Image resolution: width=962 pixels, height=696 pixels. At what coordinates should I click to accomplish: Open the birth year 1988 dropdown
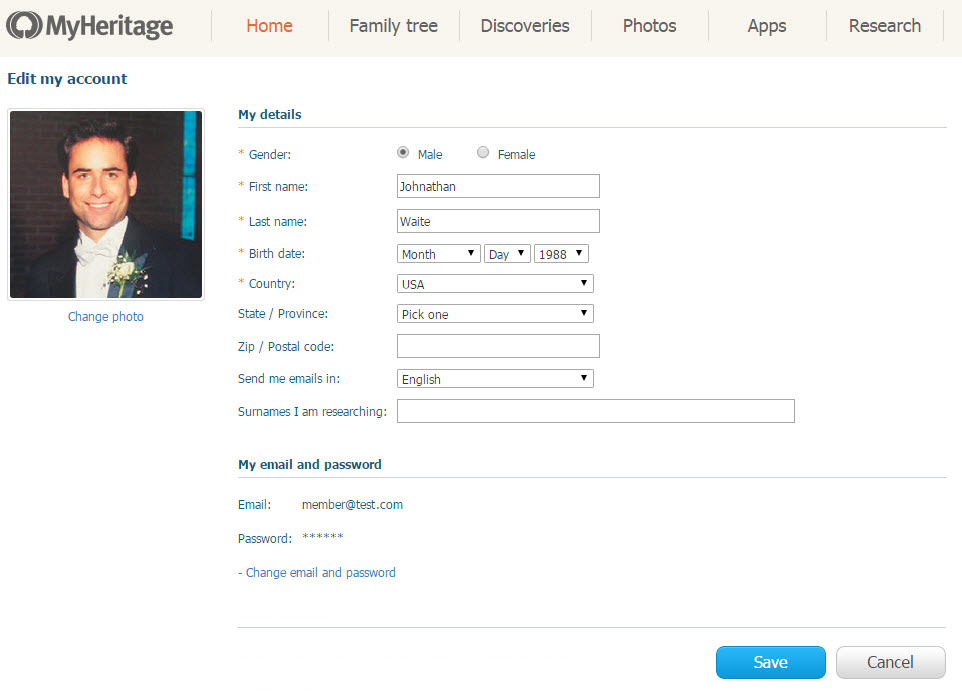561,254
